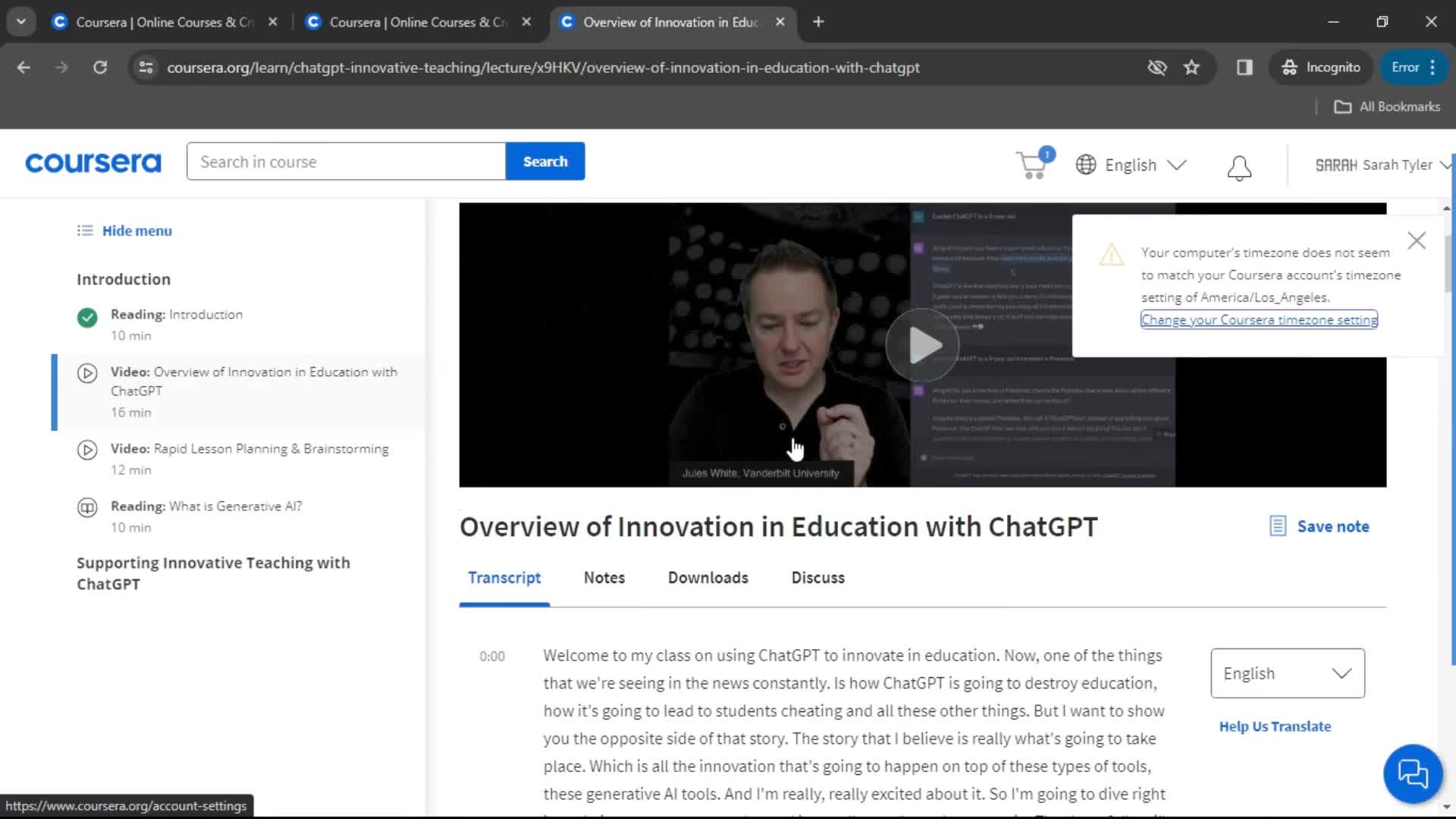Switch to the Transcript tab
1456x819 pixels.
point(504,578)
